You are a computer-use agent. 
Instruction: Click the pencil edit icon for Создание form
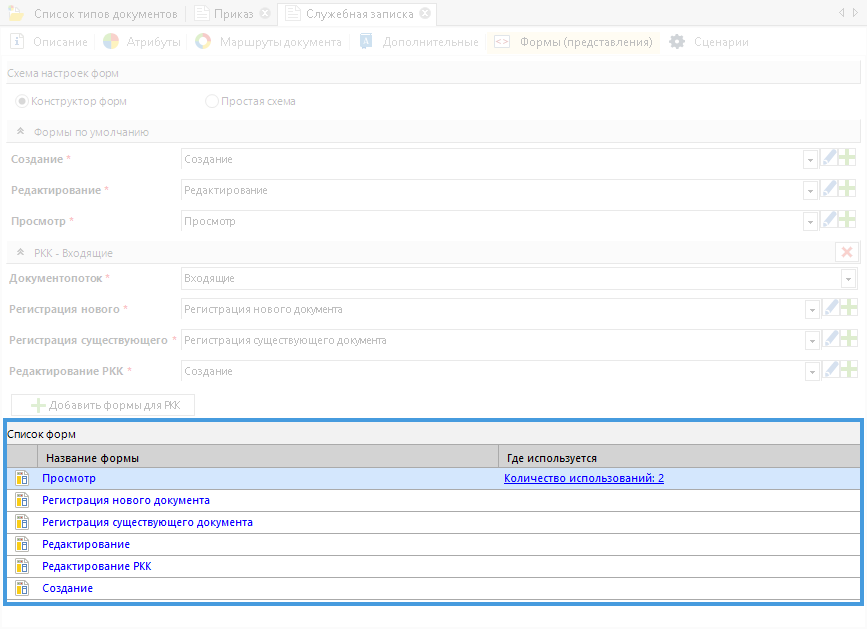829,159
